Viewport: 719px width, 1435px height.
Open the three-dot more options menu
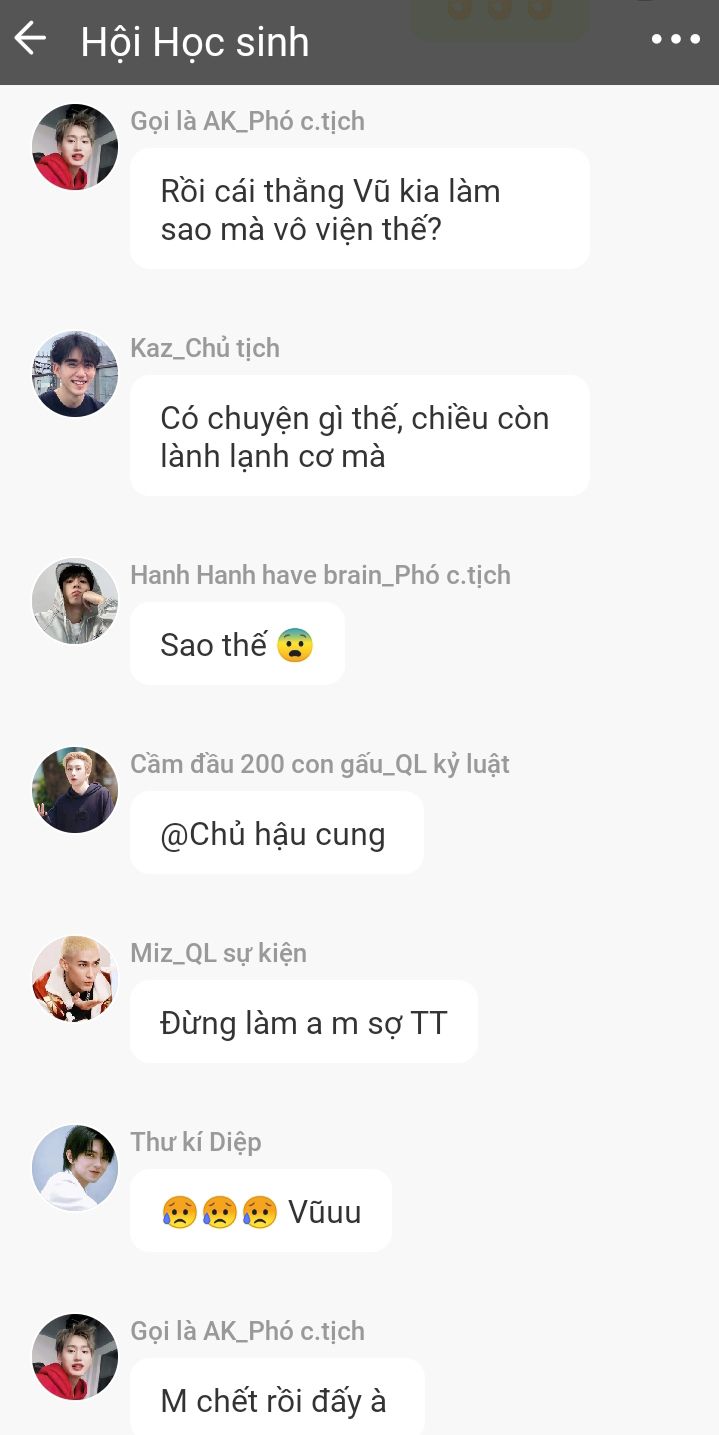(x=676, y=40)
